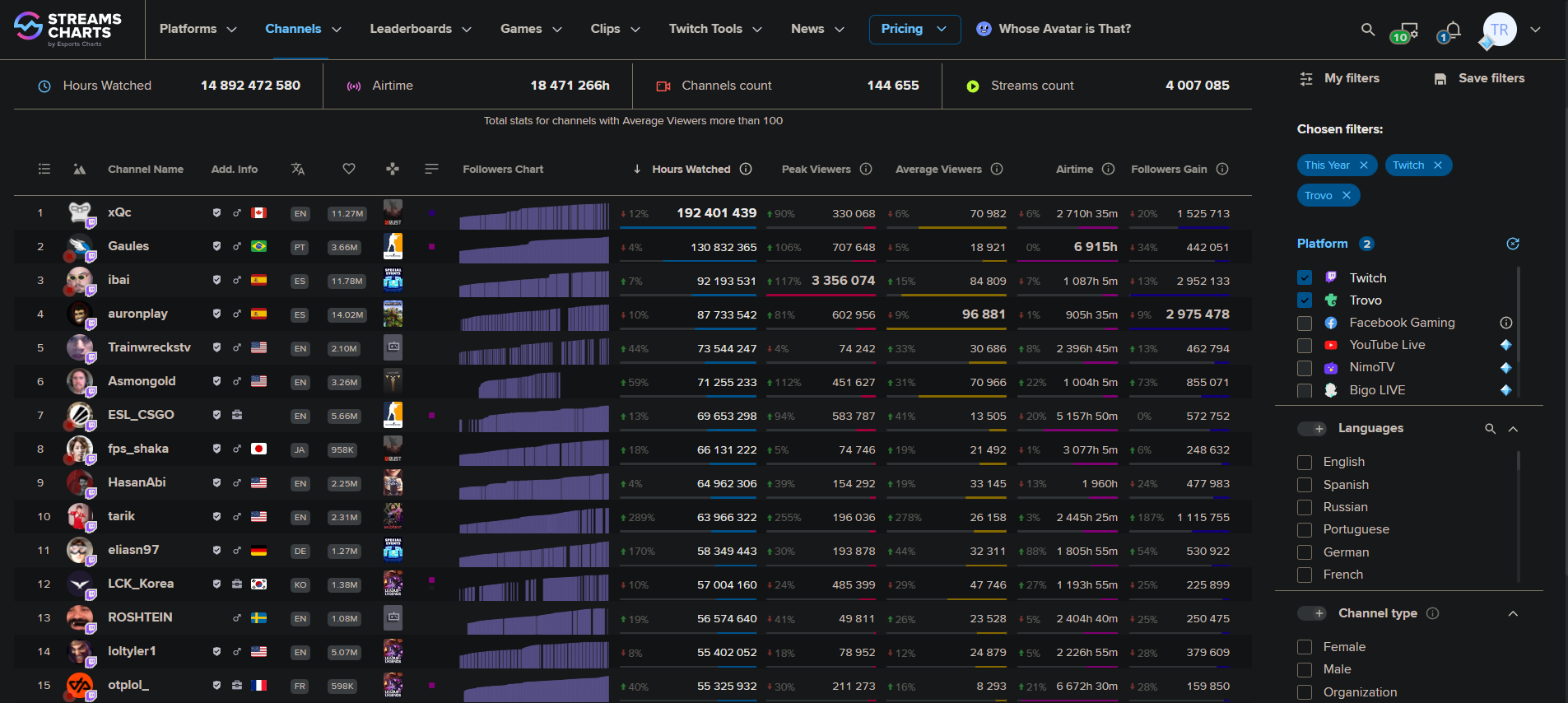The width and height of the screenshot is (1568, 703).
Task: Reset Platform filter with refresh icon
Action: [1512, 244]
